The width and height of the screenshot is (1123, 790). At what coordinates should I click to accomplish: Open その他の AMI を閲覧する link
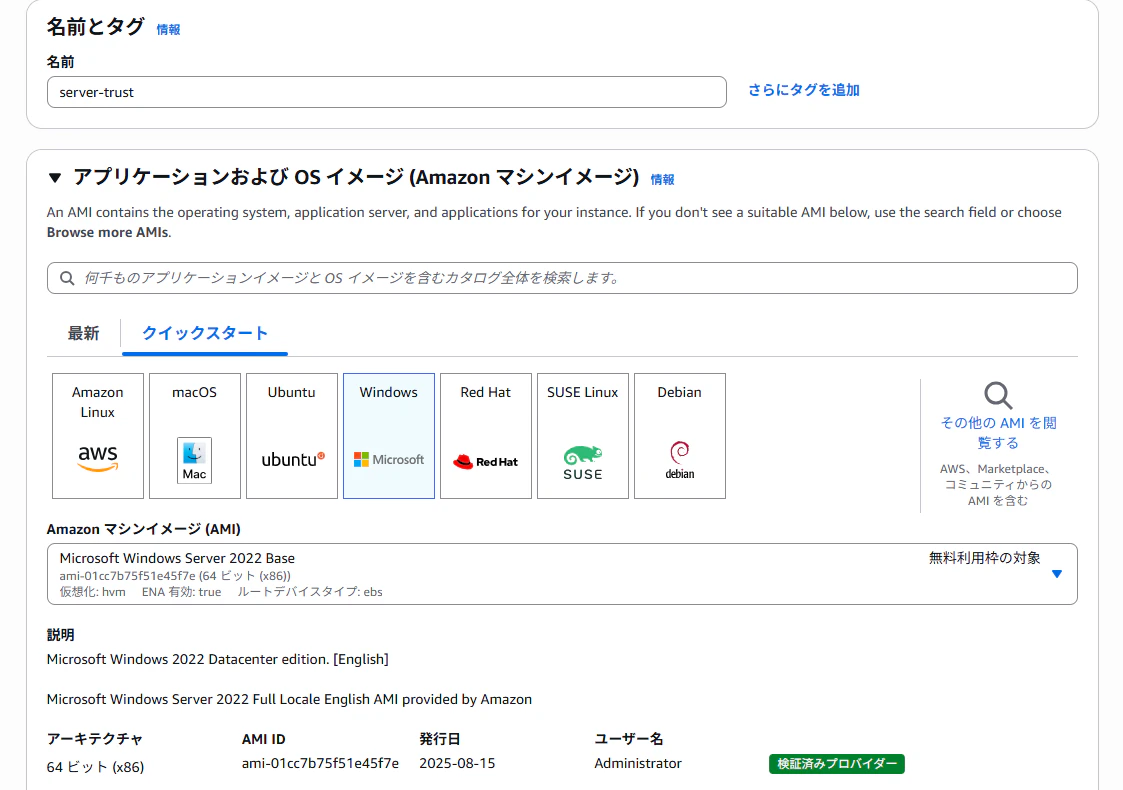coord(998,433)
